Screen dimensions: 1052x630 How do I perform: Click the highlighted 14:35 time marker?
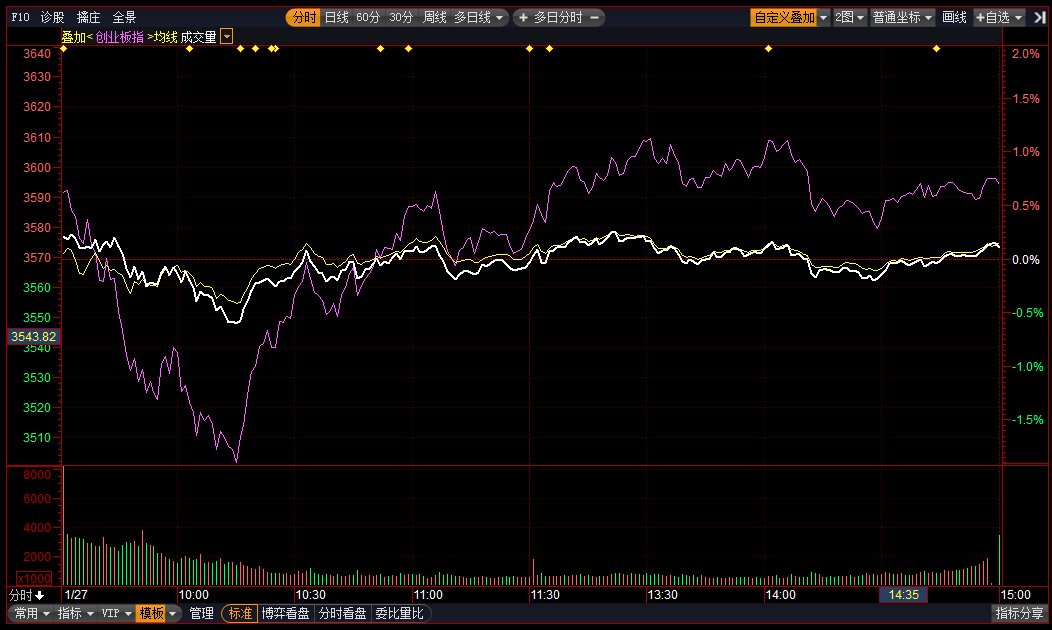tap(904, 595)
